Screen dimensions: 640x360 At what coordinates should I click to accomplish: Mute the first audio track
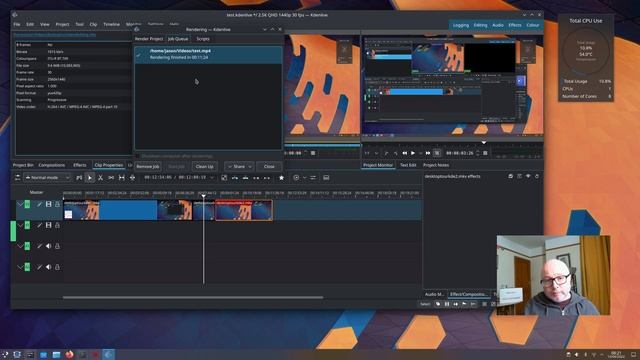click(48, 246)
